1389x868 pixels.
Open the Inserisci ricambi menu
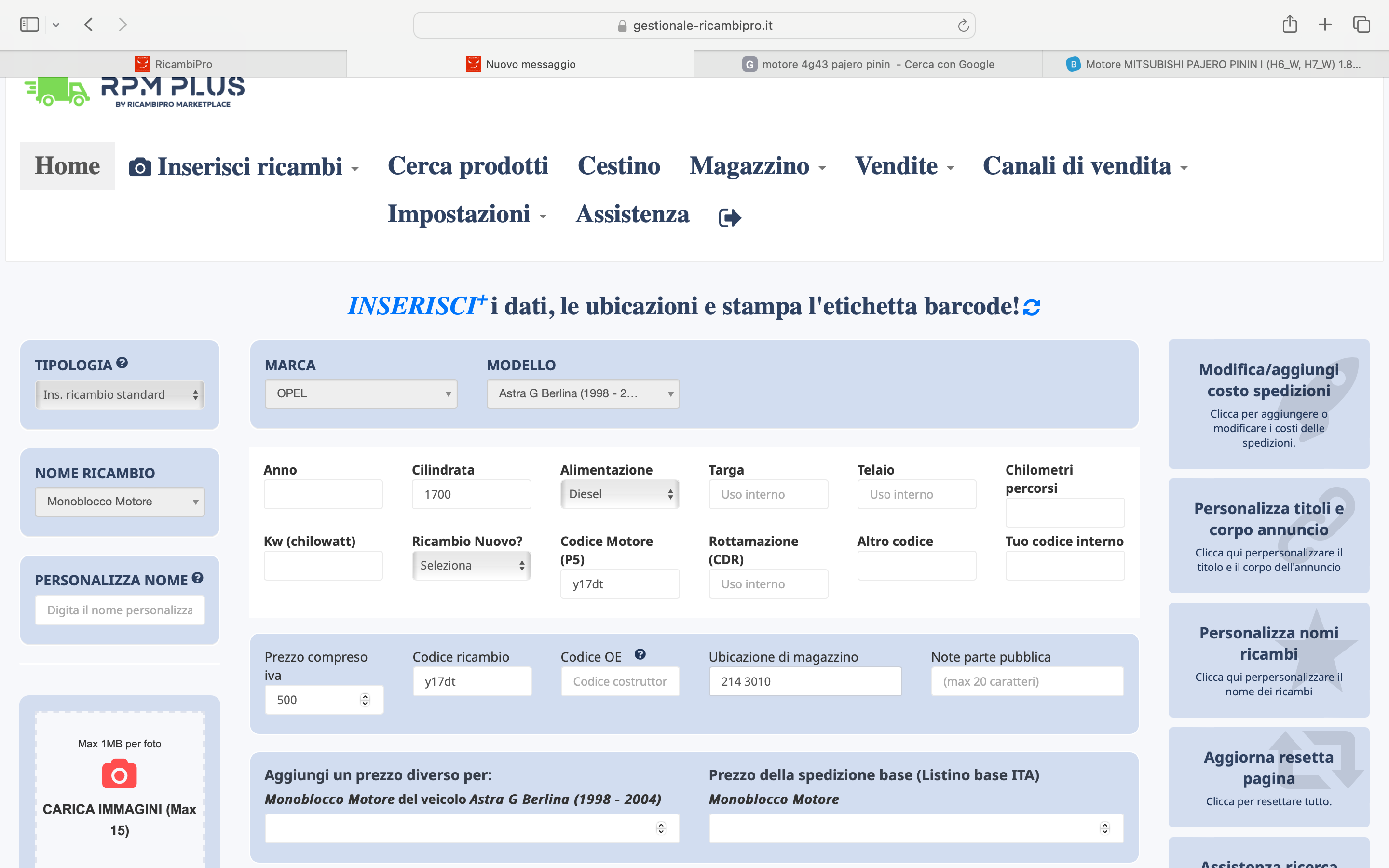[244, 166]
